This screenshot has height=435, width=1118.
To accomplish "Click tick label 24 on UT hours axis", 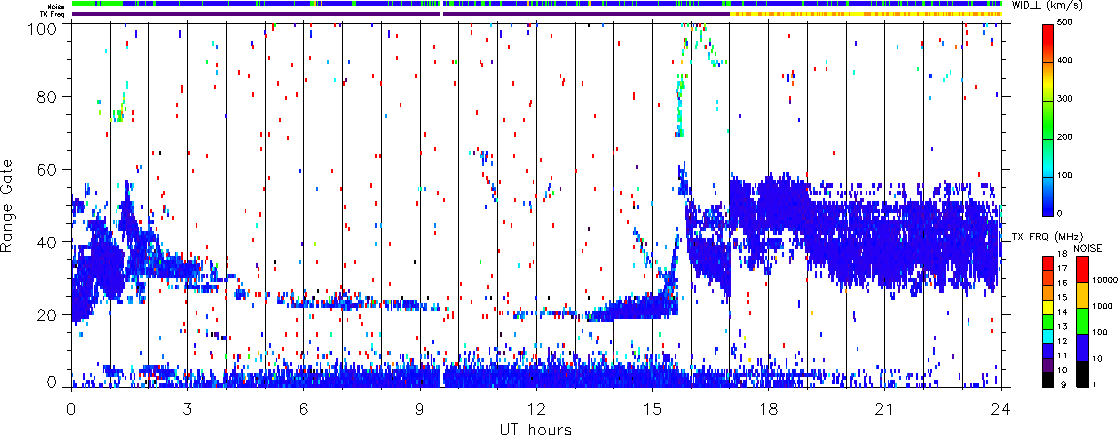I will point(1001,409).
